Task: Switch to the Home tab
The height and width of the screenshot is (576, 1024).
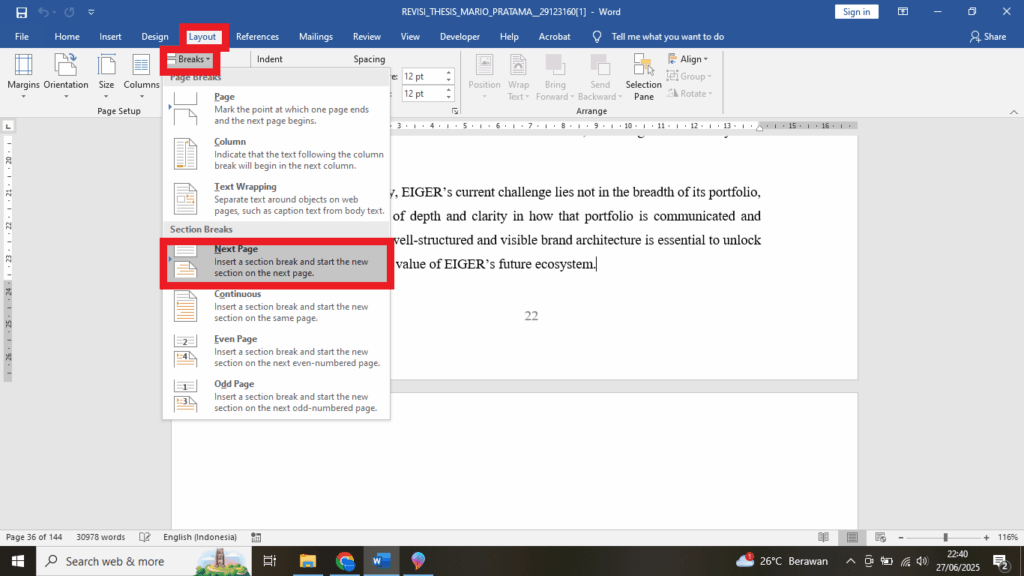Action: pyautogui.click(x=67, y=37)
